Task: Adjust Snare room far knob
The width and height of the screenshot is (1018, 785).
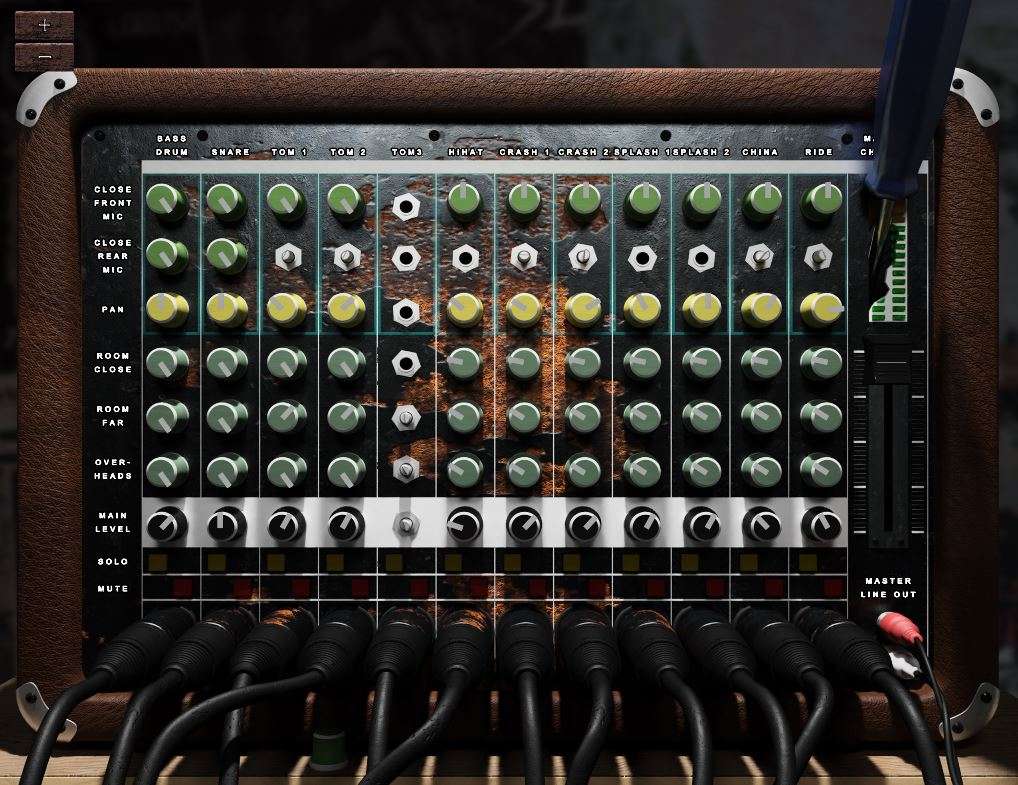Action: [x=227, y=417]
